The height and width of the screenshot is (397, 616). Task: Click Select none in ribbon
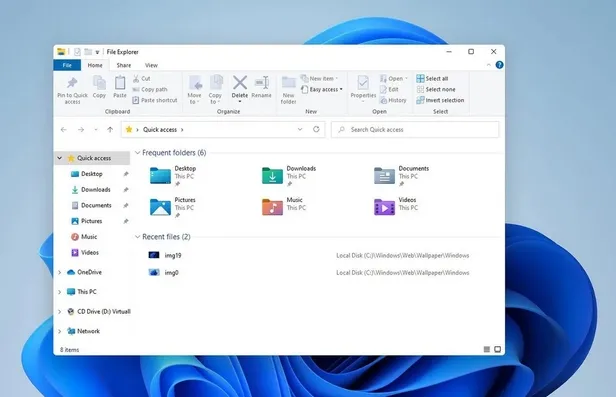click(x=436, y=90)
